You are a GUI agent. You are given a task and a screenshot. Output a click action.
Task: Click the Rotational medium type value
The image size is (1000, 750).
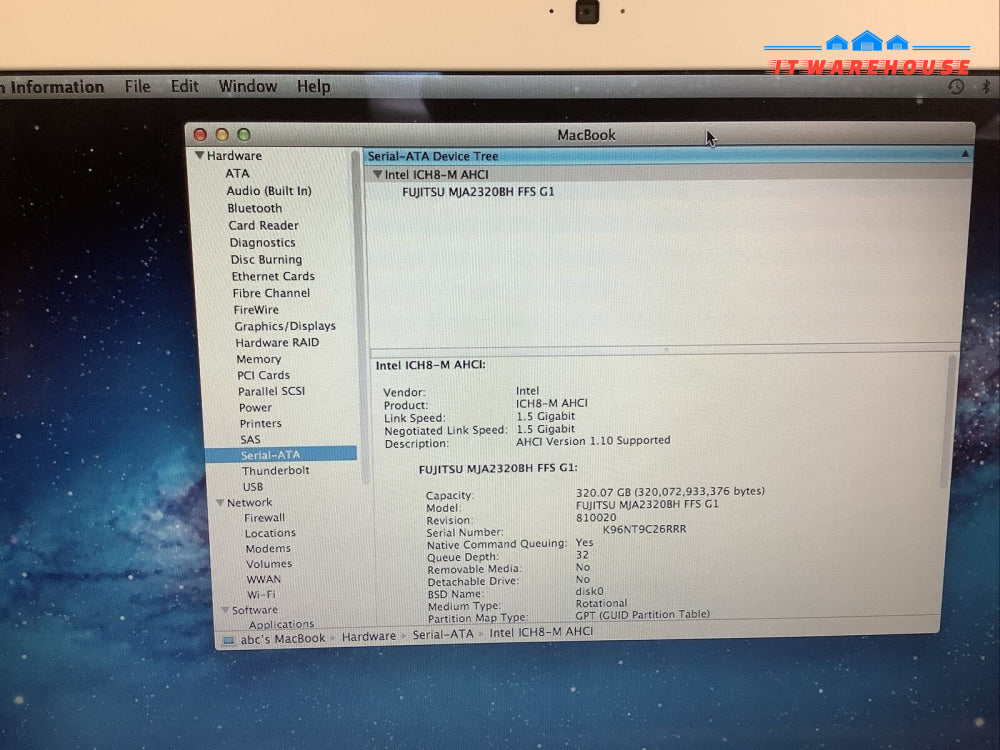(x=601, y=603)
